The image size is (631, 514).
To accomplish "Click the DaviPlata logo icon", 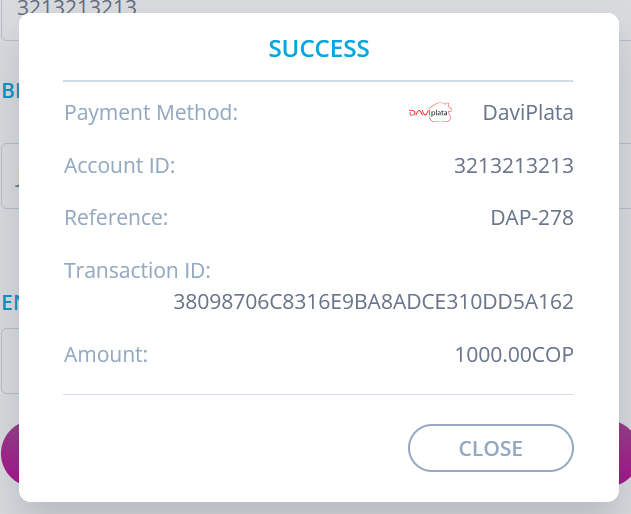I will [x=430, y=113].
